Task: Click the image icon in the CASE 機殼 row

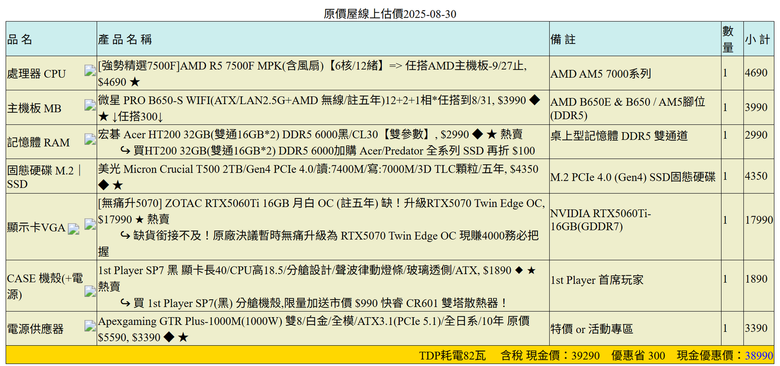Action: (x=90, y=291)
